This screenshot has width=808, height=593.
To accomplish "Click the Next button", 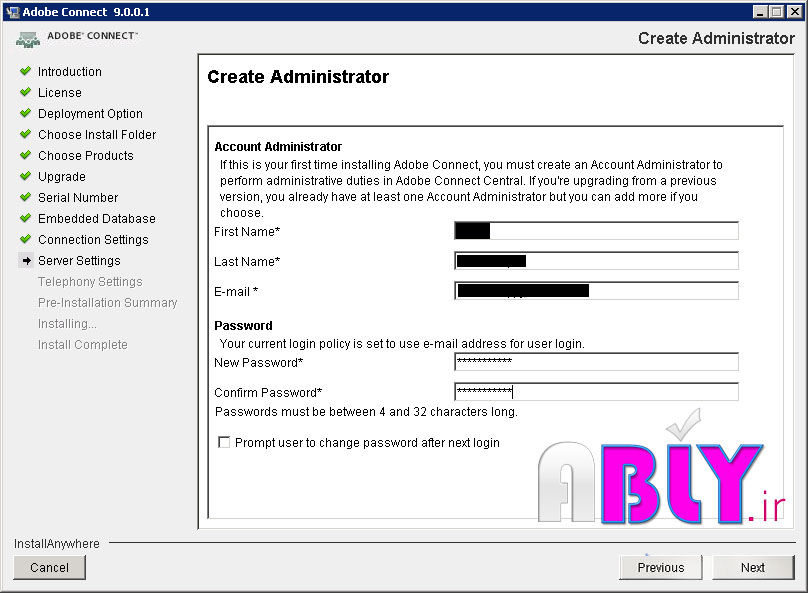I will 753,567.
